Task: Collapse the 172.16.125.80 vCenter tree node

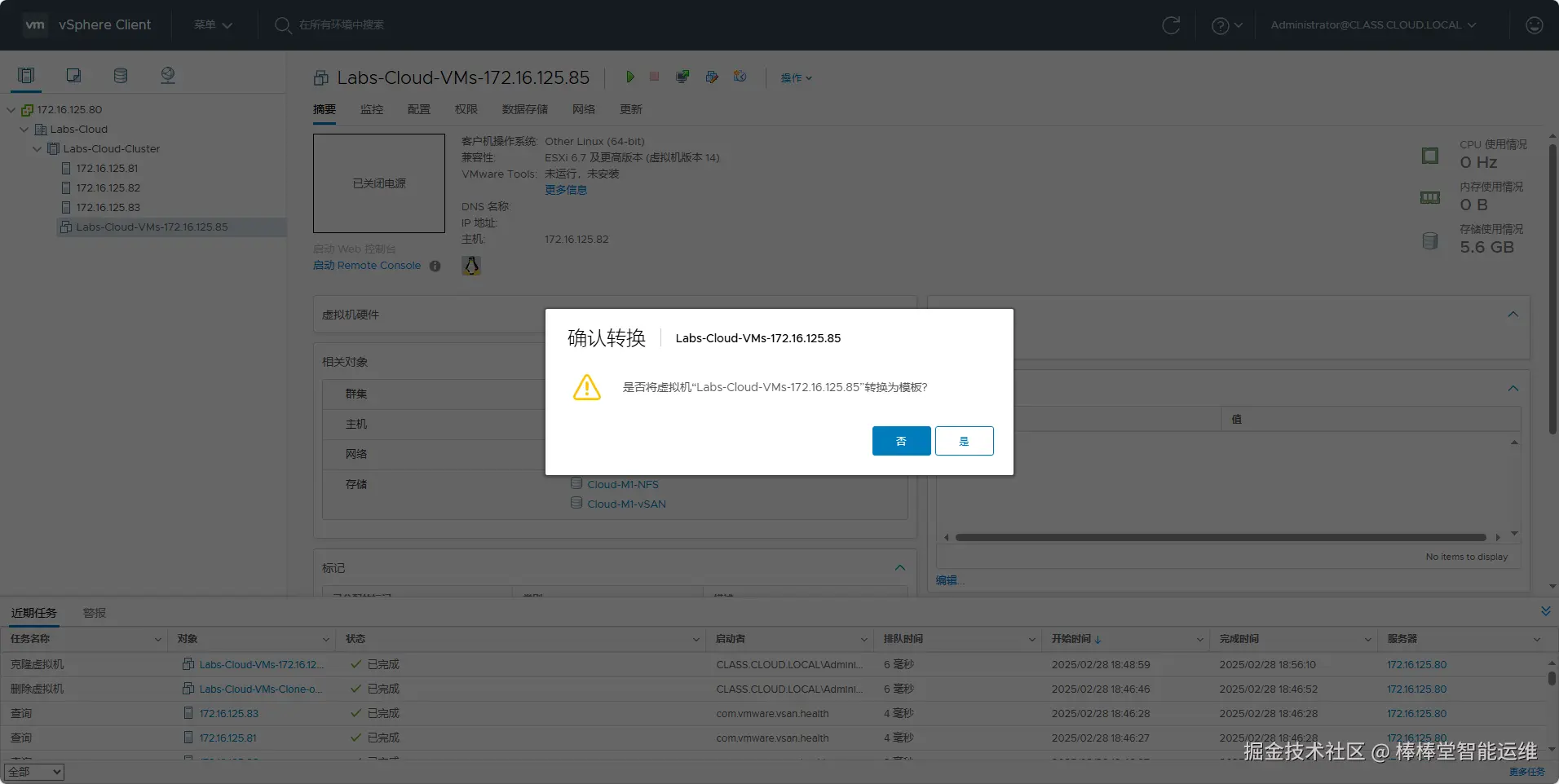Action: tap(11, 110)
